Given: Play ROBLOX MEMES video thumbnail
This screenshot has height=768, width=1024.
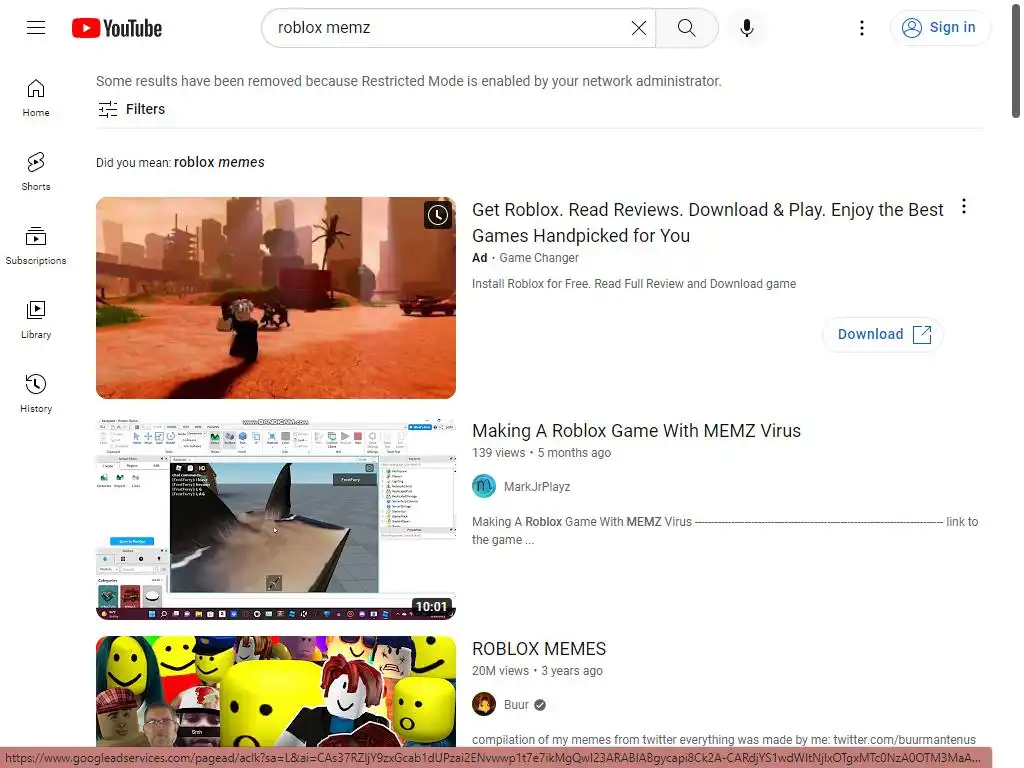Looking at the screenshot, I should coord(276,692).
